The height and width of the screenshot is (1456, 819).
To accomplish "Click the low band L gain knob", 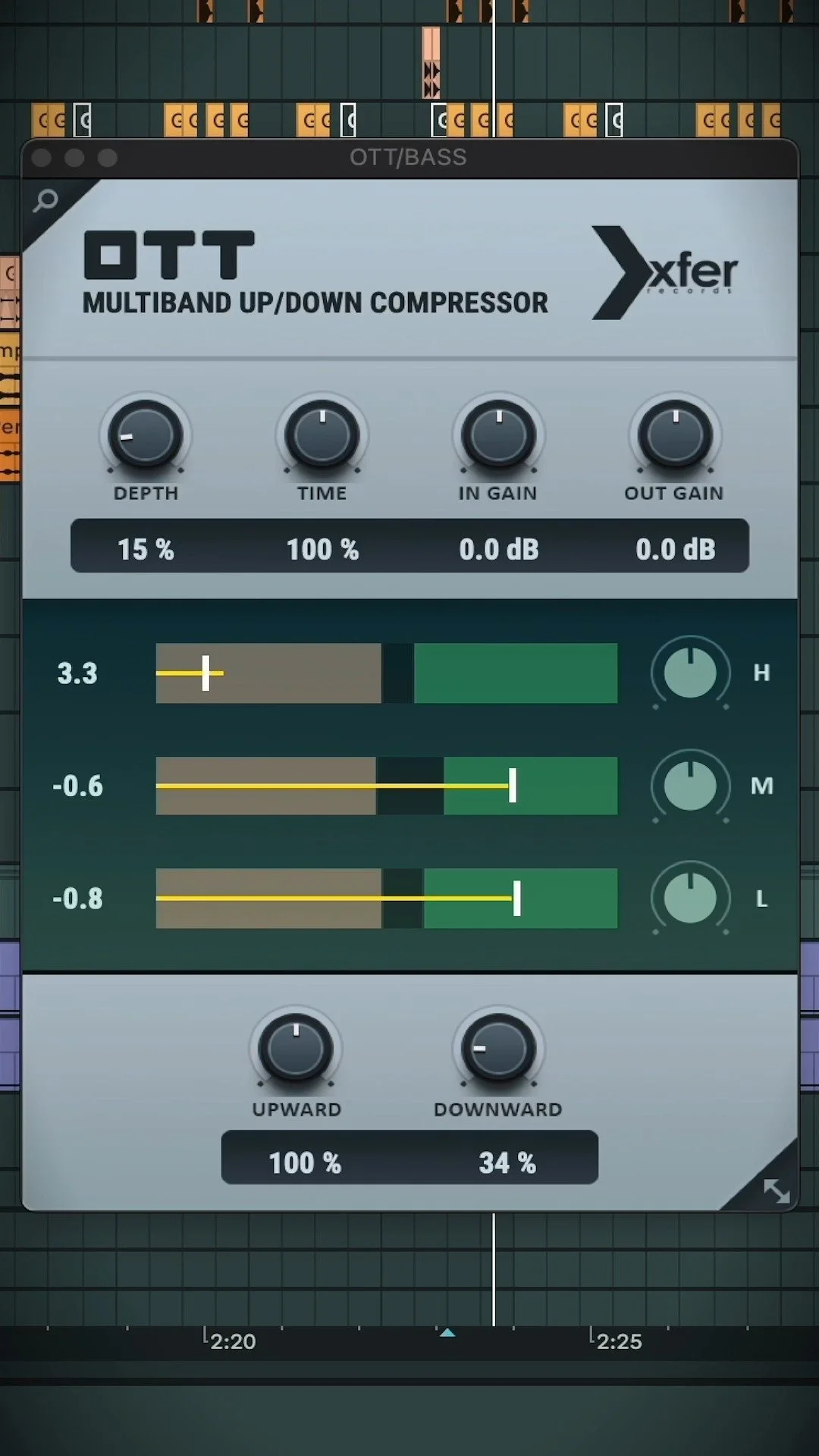I will (x=690, y=898).
